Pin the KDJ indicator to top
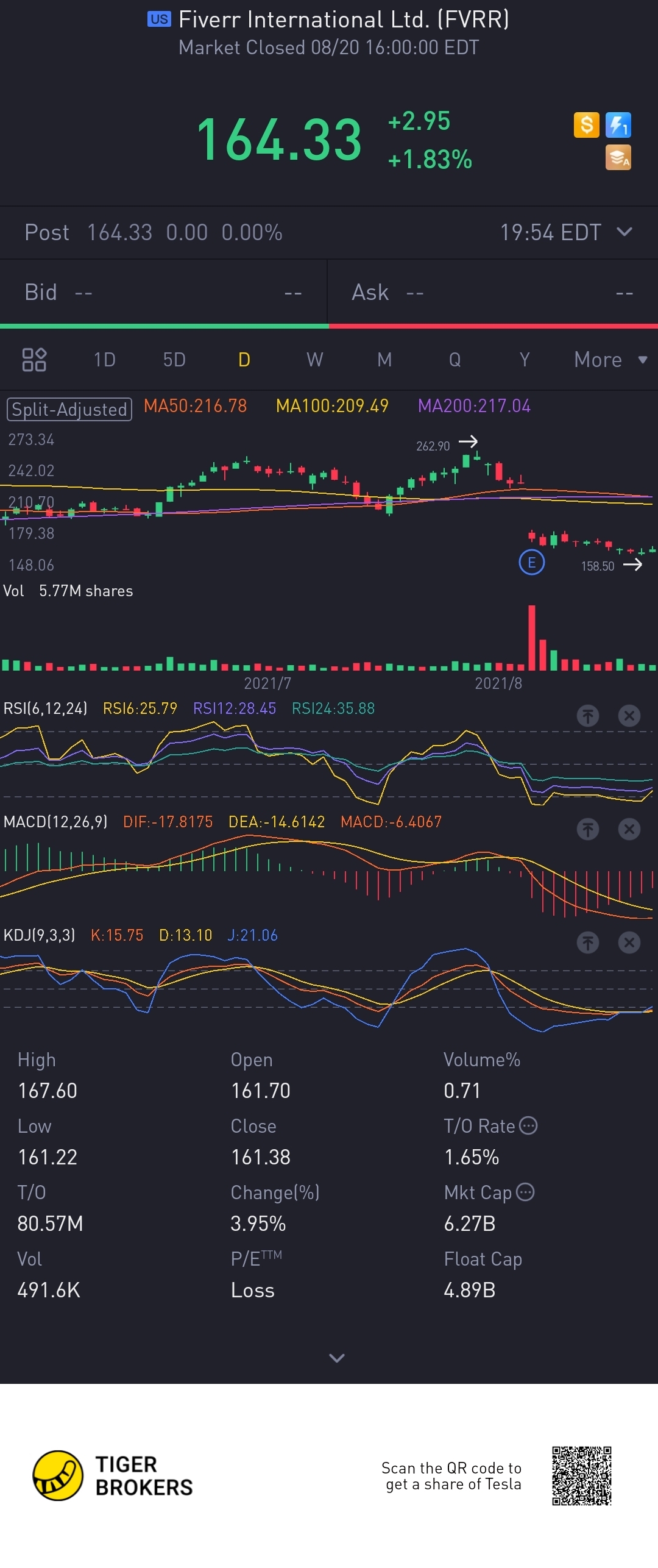The height and width of the screenshot is (1568, 658). pyautogui.click(x=588, y=943)
